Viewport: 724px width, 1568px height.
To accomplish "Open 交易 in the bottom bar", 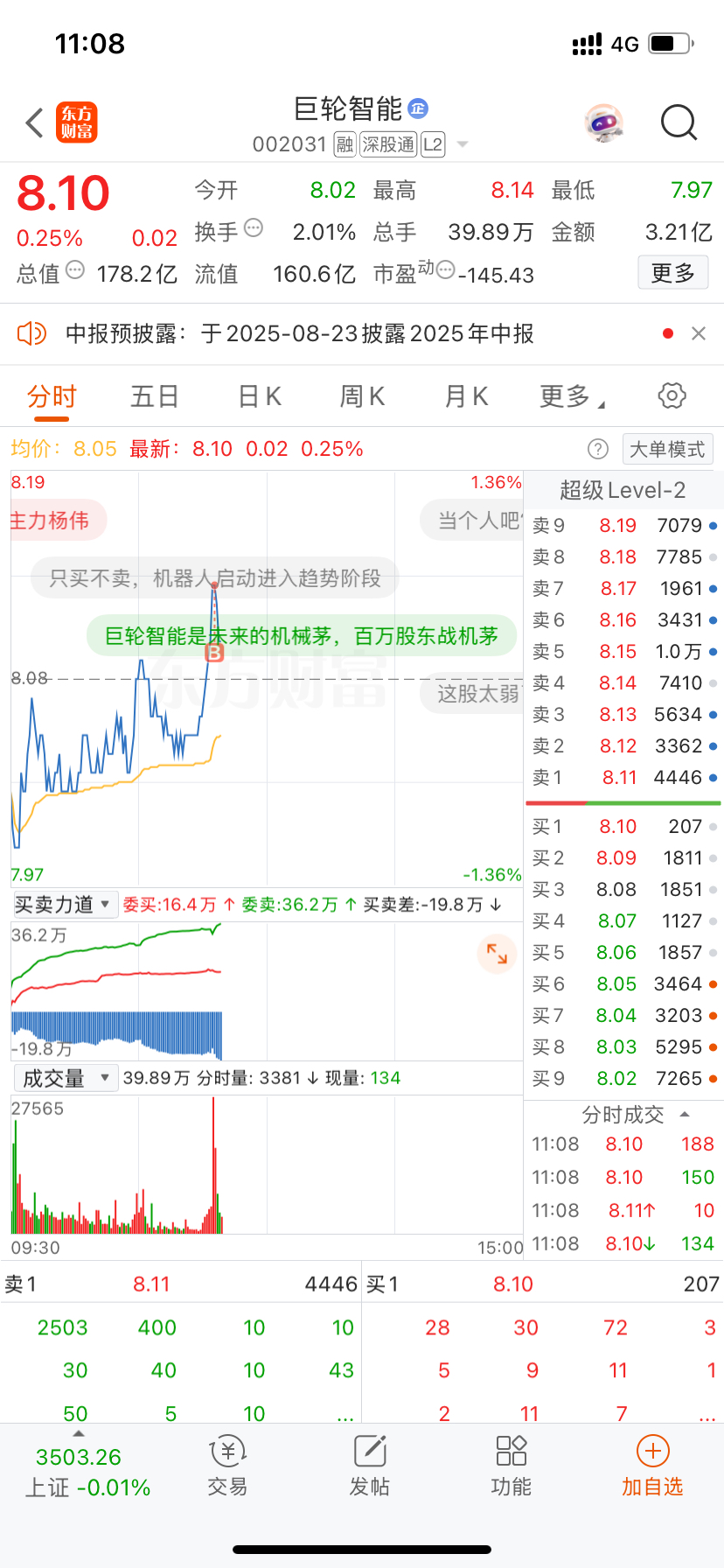I will click(227, 1466).
